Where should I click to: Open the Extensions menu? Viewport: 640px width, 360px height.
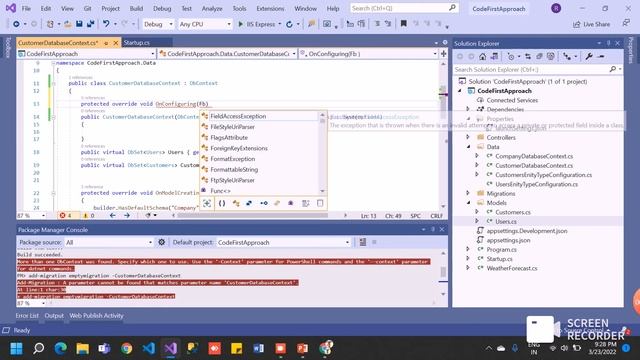270,8
